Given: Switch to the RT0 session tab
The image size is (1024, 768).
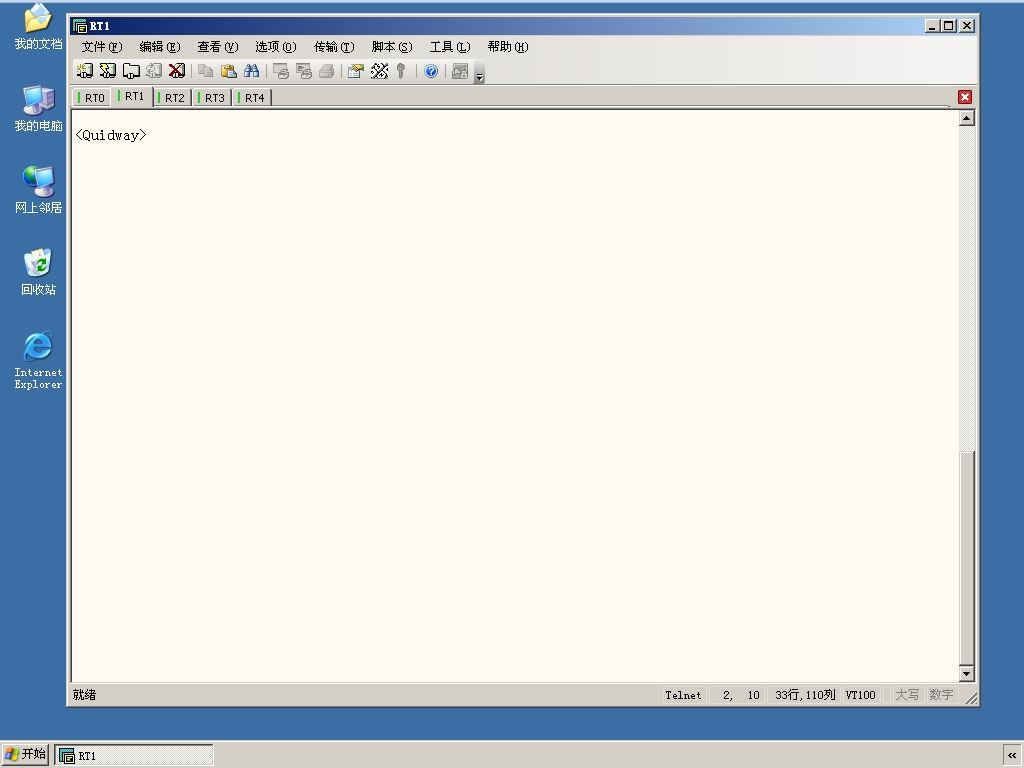Looking at the screenshot, I should tap(91, 98).
